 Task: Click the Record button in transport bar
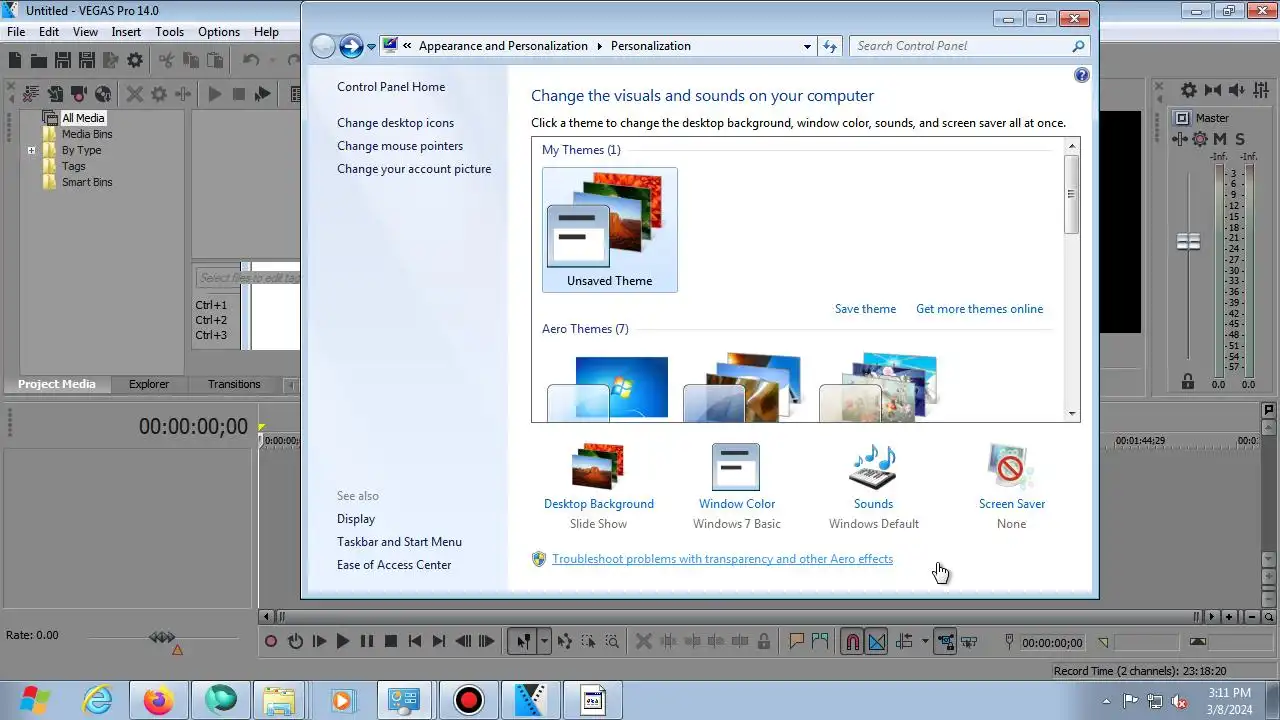pos(271,642)
